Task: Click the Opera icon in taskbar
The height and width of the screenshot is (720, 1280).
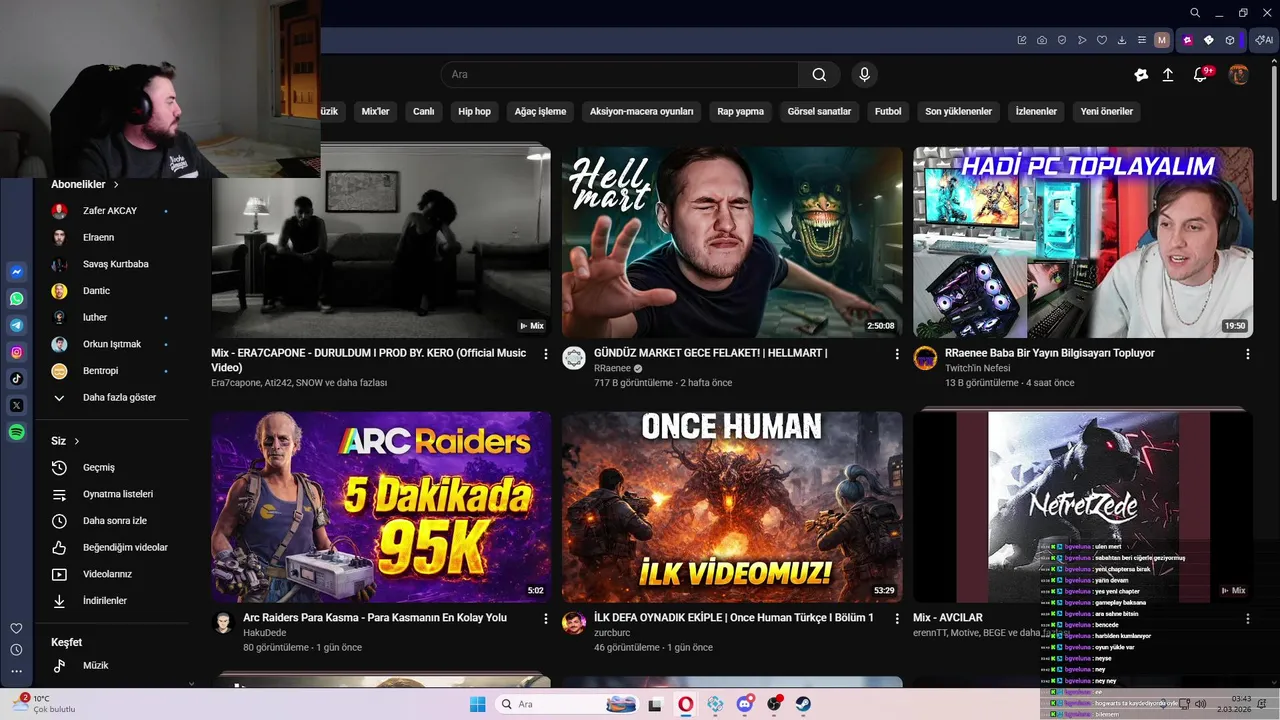Action: (686, 704)
